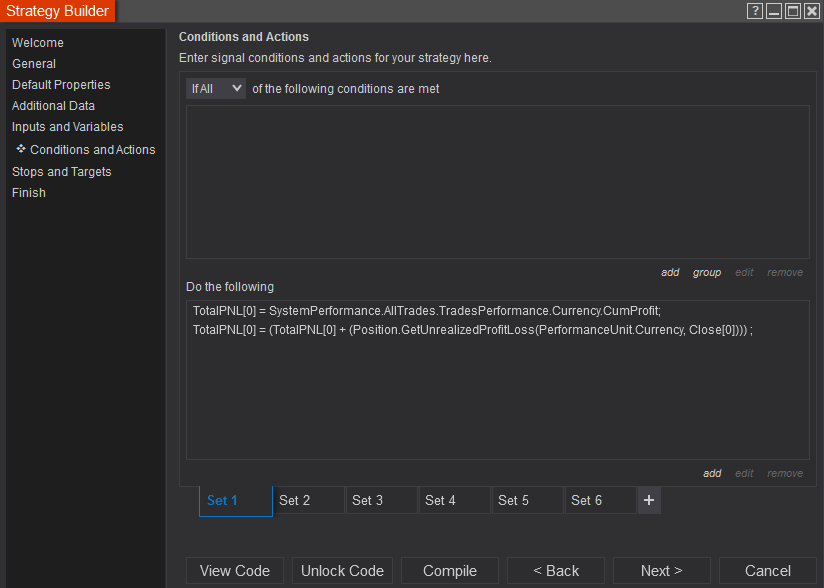The width and height of the screenshot is (824, 588).
Task: Open the 'If All' conditions dropdown
Action: pyautogui.click(x=216, y=88)
